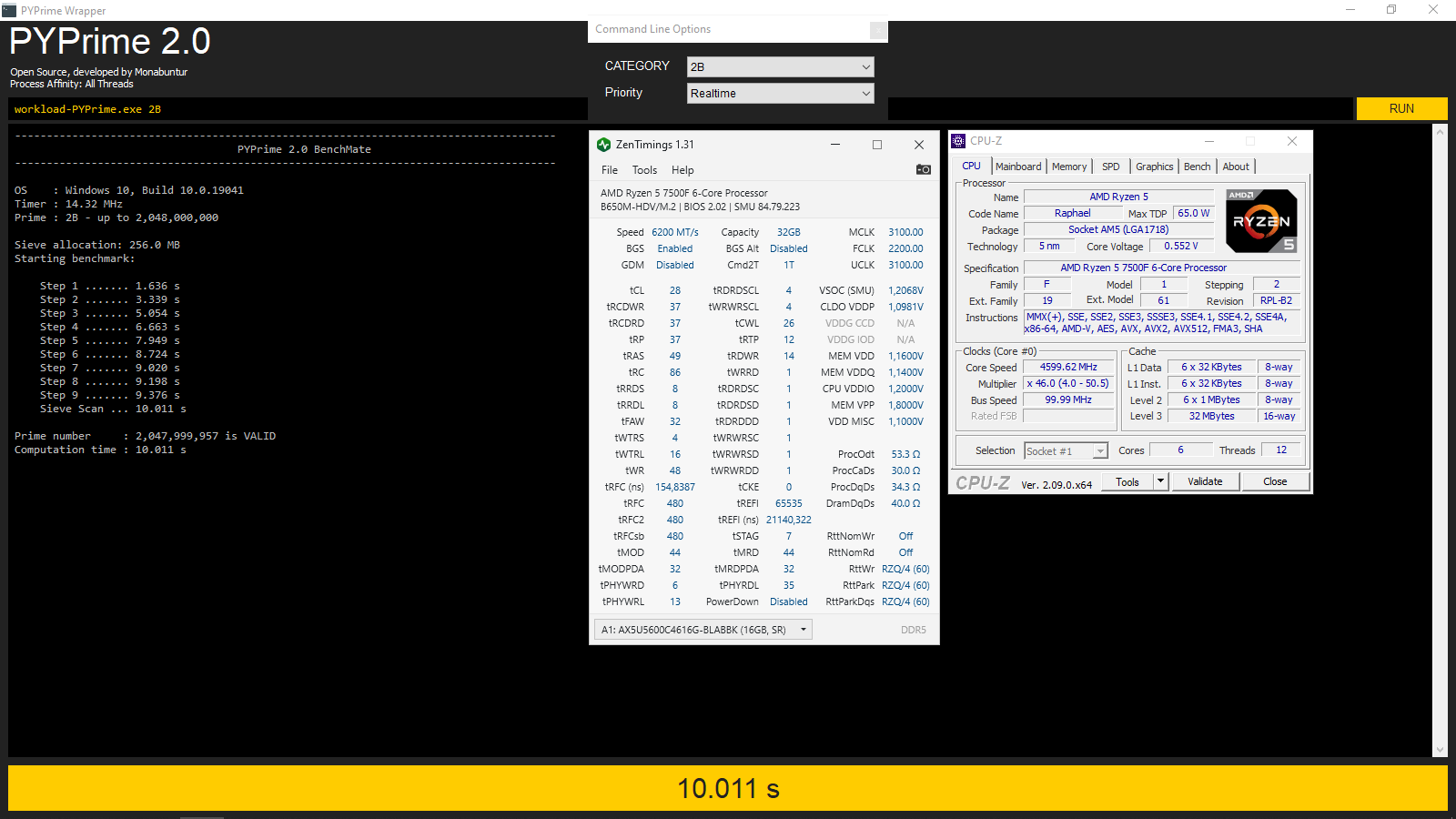
Task: Click the Validate button in CPU-Z
Action: click(1205, 481)
